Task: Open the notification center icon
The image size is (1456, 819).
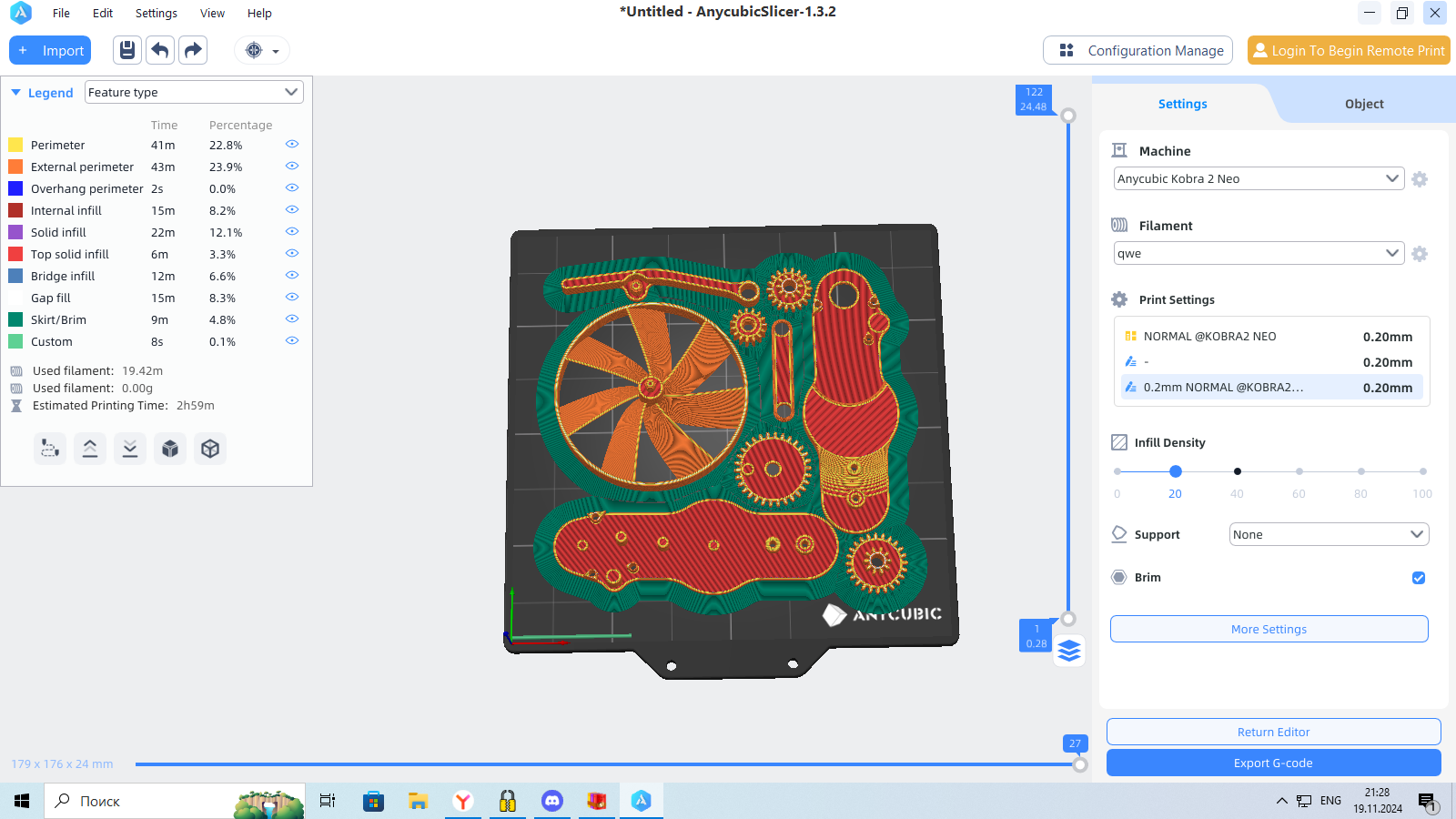Action: click(x=1427, y=802)
